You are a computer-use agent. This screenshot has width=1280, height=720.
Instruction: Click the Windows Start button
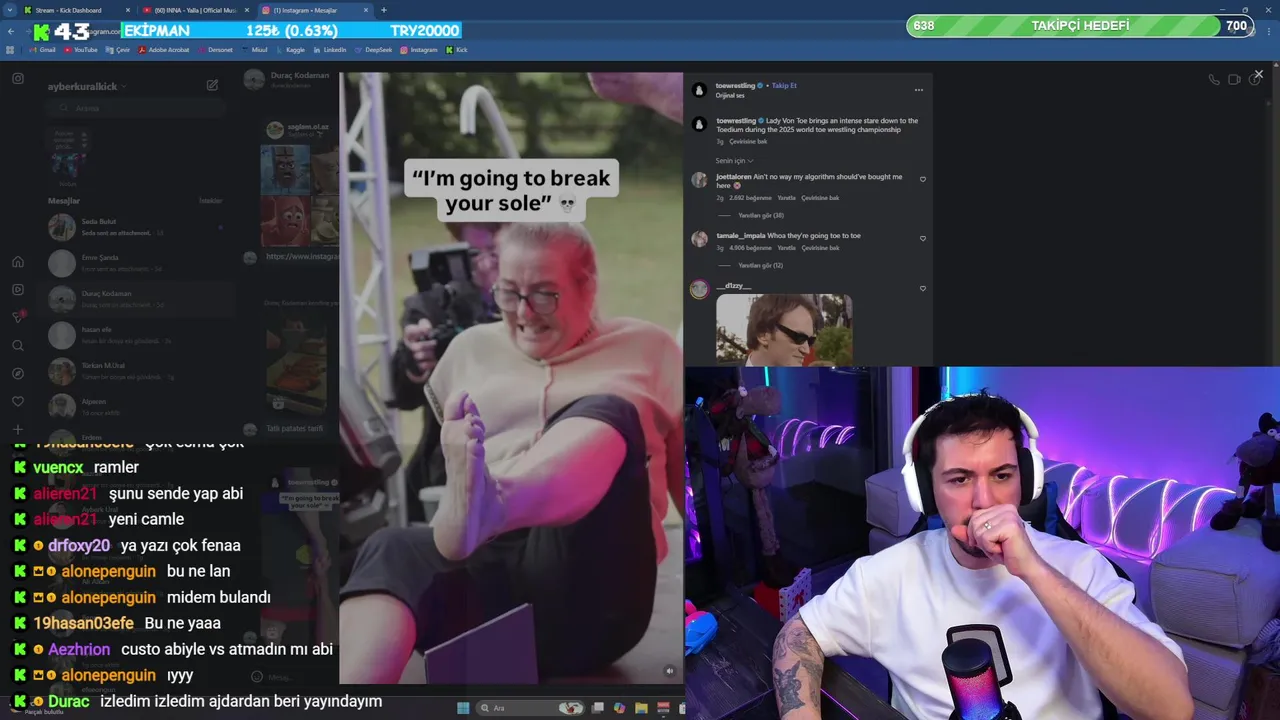[x=463, y=708]
